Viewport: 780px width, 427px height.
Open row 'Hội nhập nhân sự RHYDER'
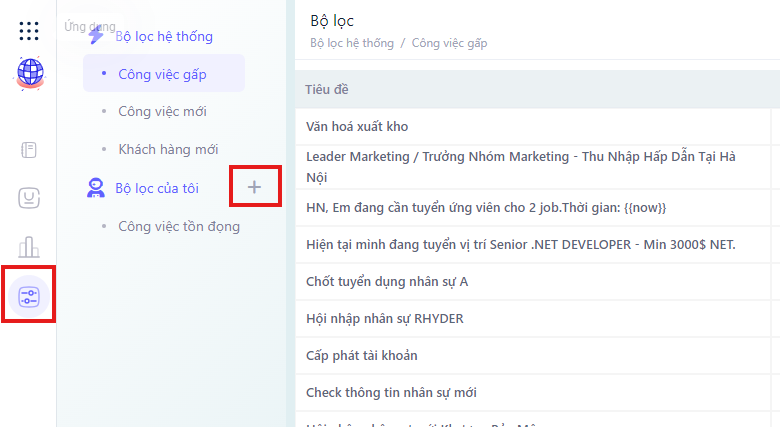click(533, 319)
